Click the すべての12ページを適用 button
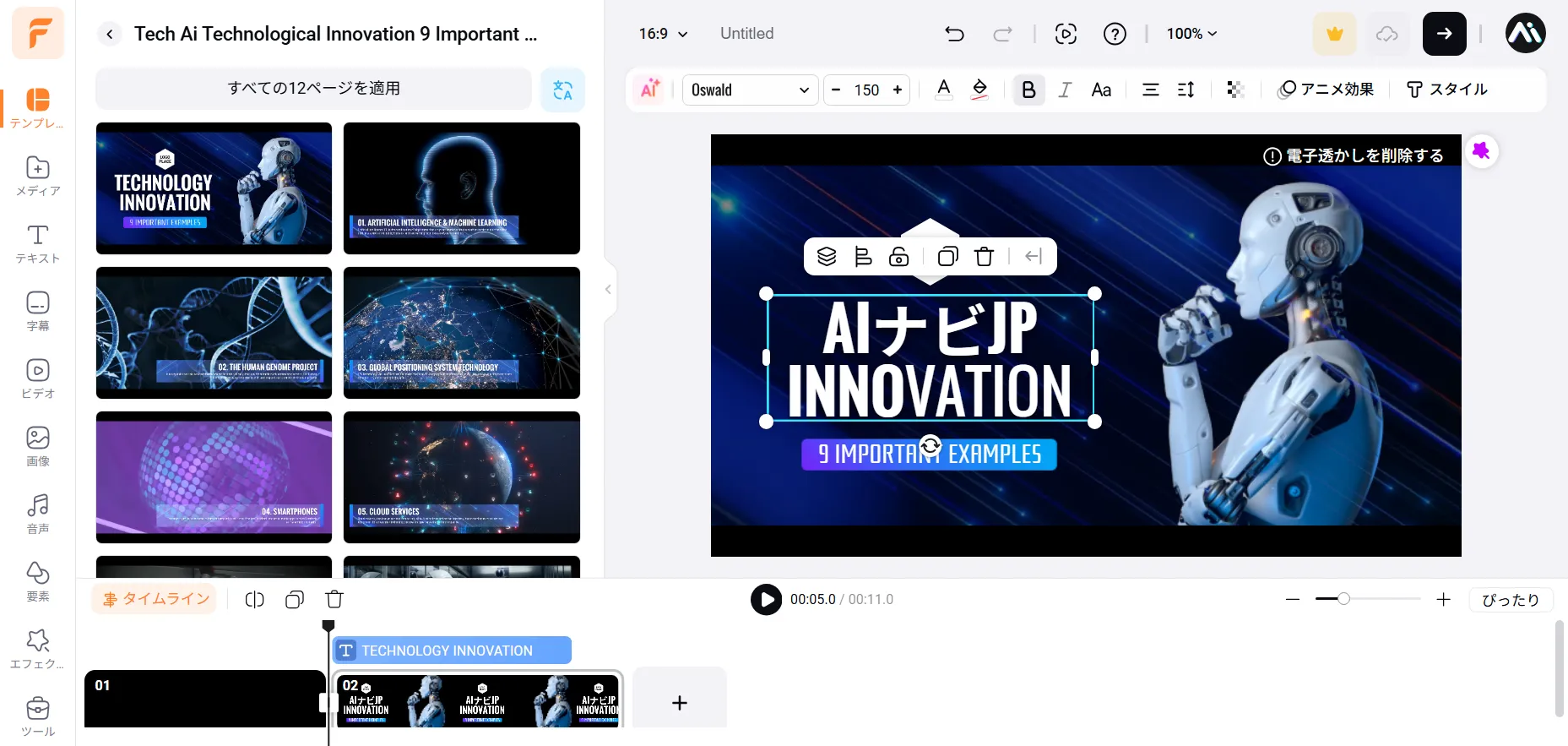Screen dimensions: 1568x746 pos(313,89)
